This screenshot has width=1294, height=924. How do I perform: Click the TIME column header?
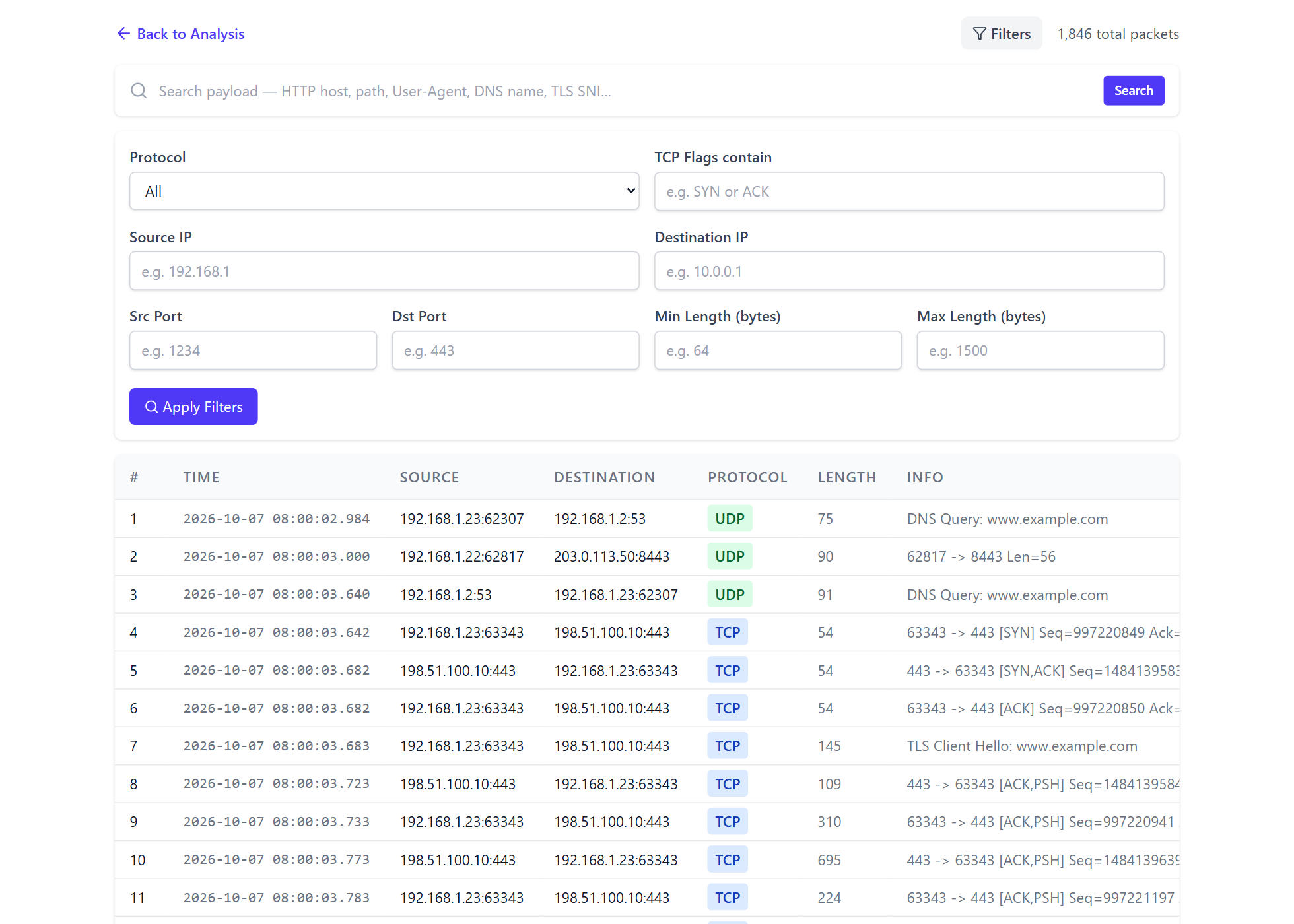click(201, 477)
